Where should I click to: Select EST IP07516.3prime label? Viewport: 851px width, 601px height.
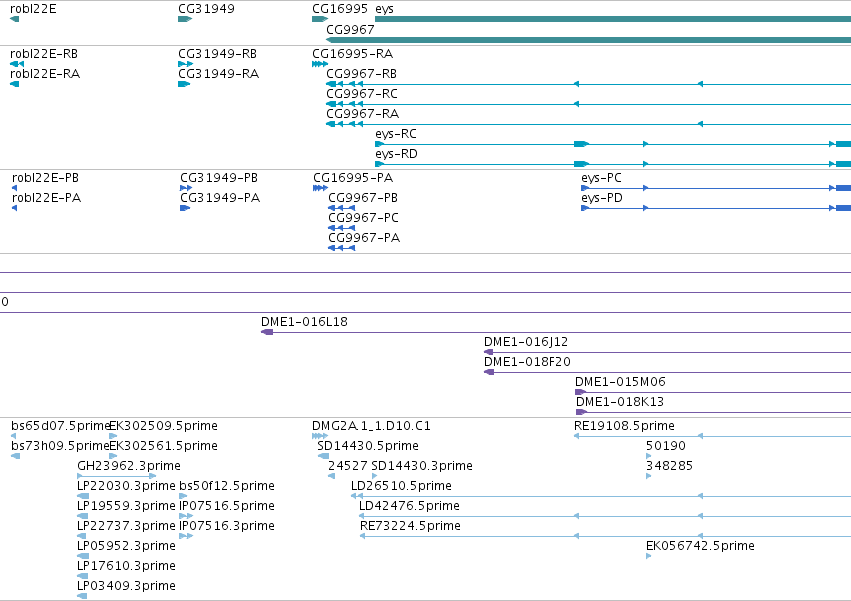tap(227, 527)
